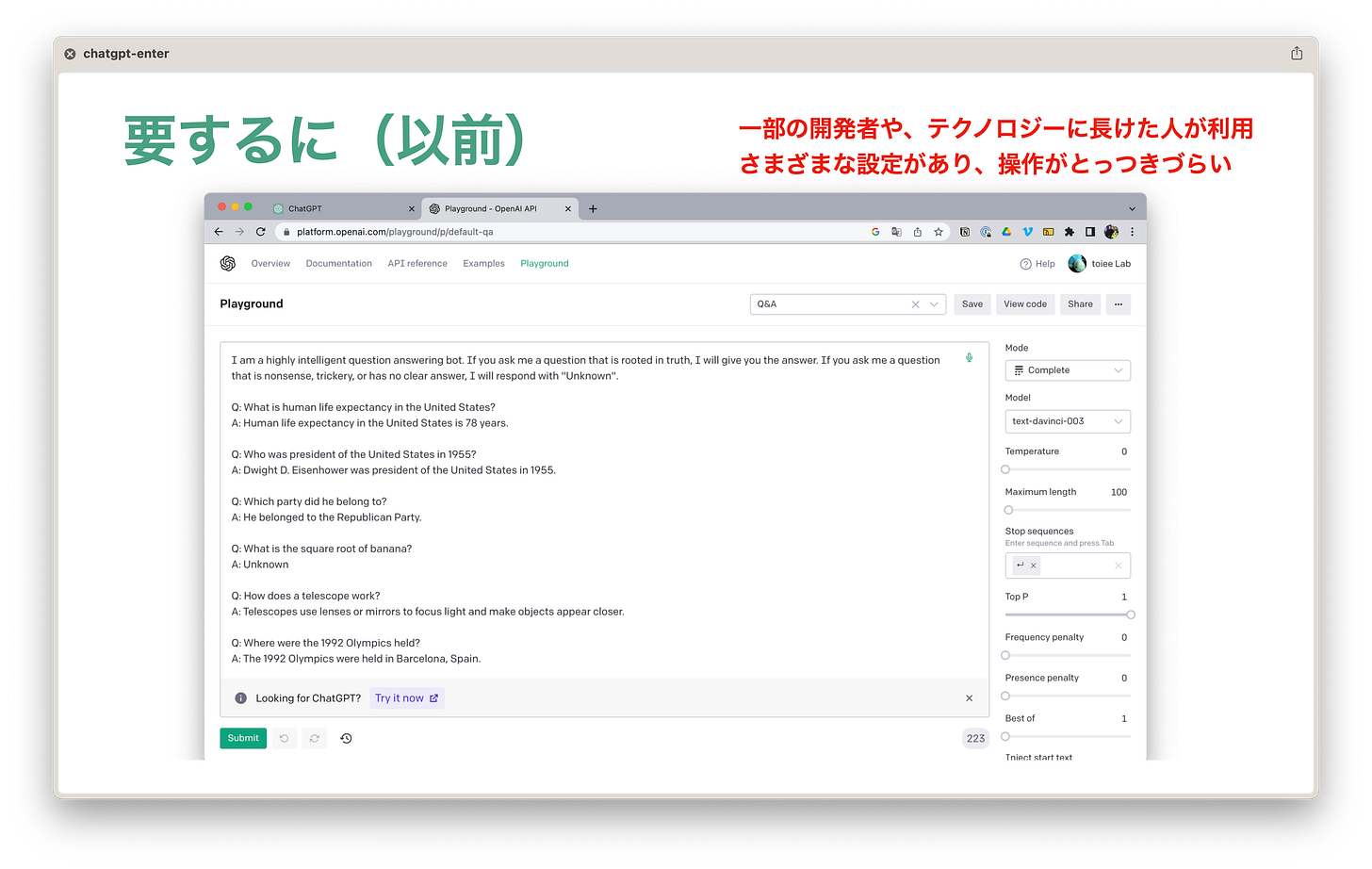Reload the Playground page
Viewport: 1372px width, 869px height.
pyautogui.click(x=260, y=232)
